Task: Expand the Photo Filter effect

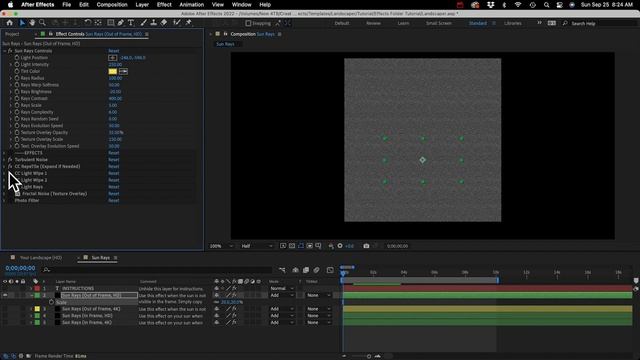Action: (4, 200)
